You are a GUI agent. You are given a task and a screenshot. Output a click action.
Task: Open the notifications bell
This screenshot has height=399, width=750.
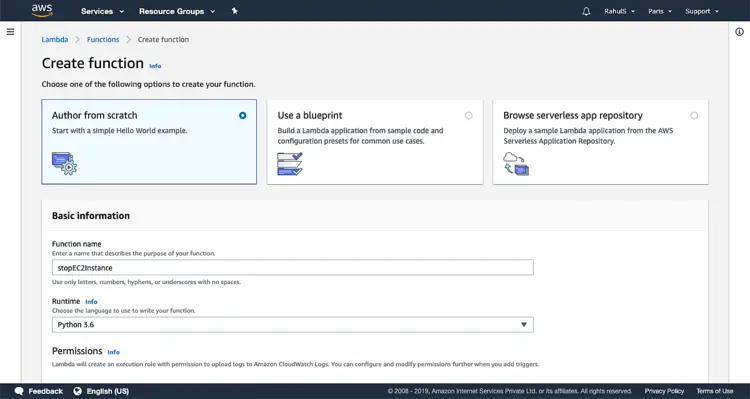tap(586, 11)
